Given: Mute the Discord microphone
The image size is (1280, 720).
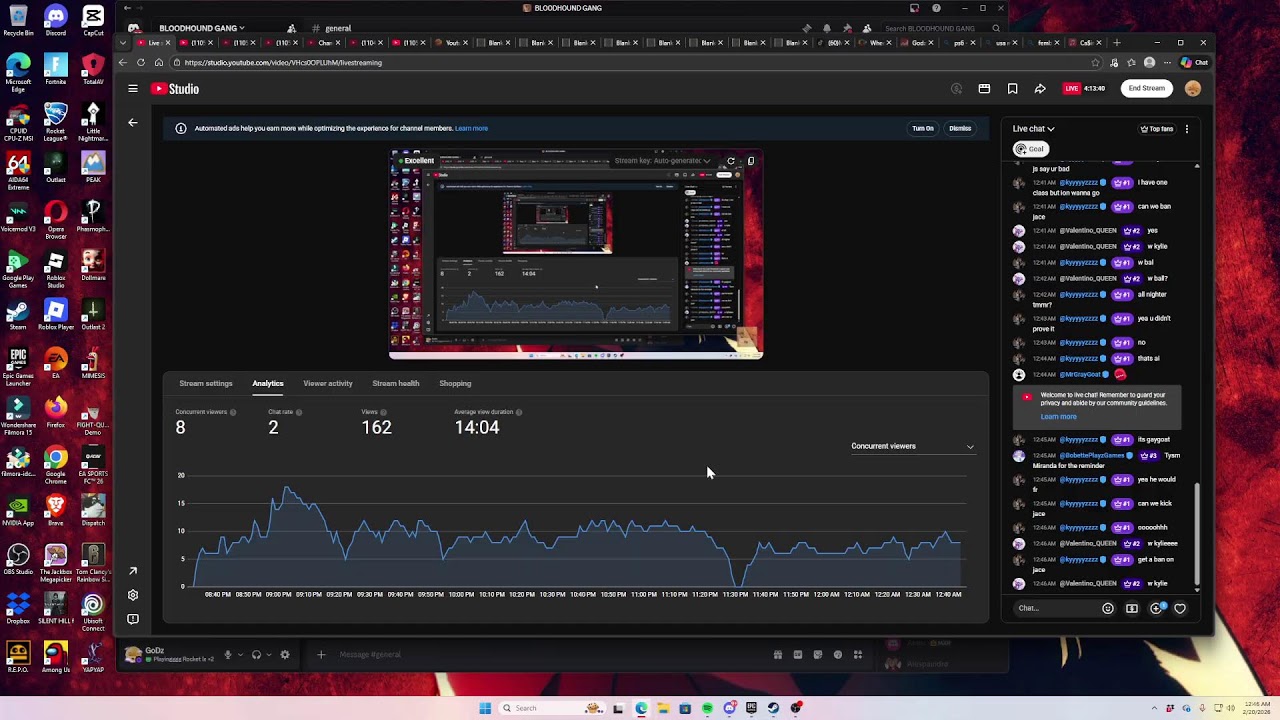Looking at the screenshot, I should point(227,655).
